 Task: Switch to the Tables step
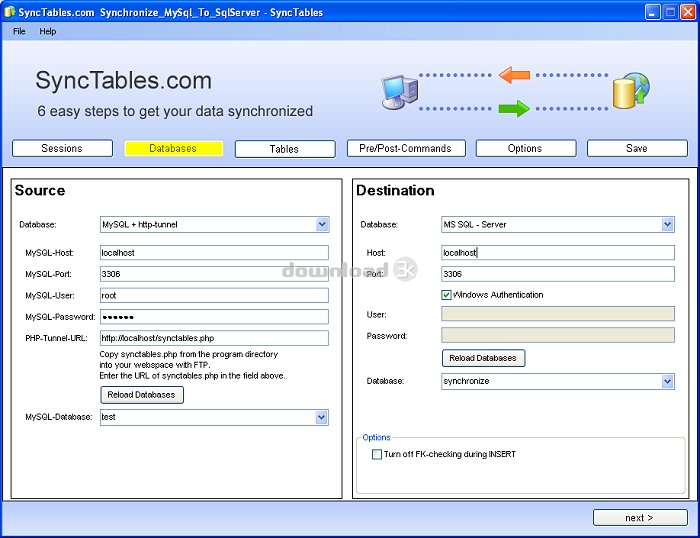point(285,149)
